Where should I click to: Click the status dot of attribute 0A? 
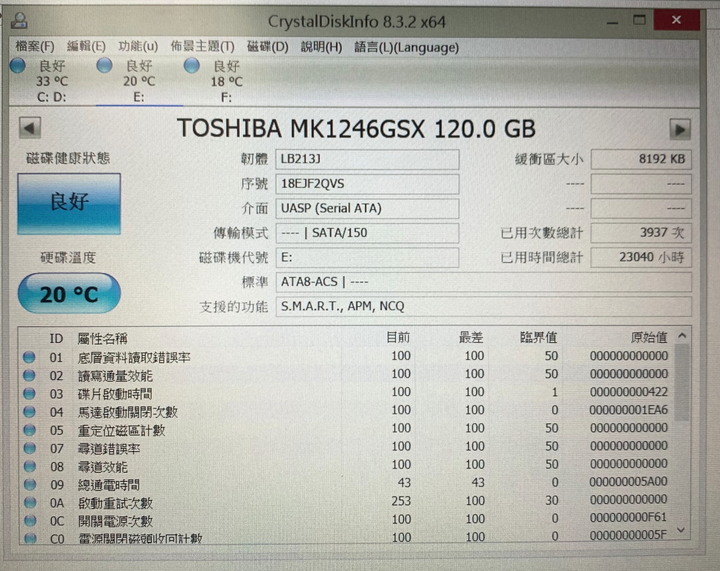(30, 503)
